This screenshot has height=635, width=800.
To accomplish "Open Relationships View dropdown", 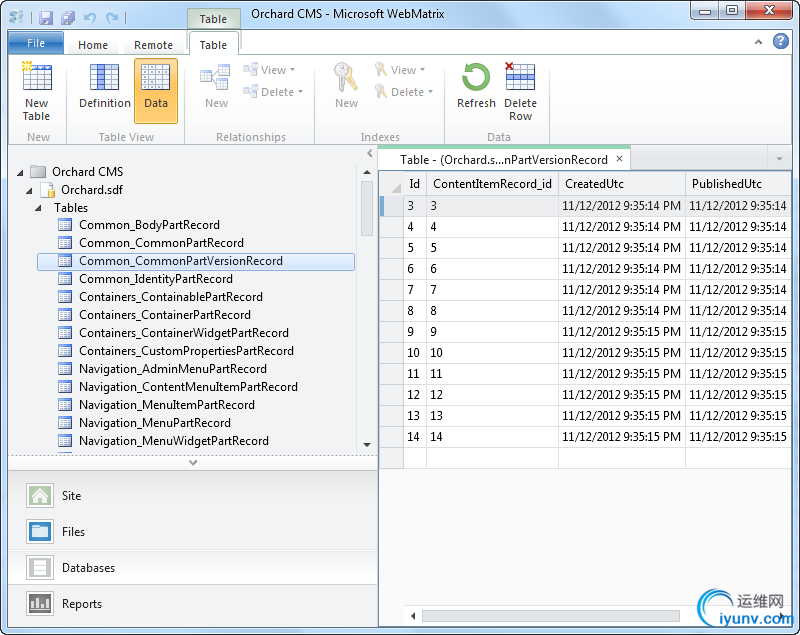I will pyautogui.click(x=269, y=70).
